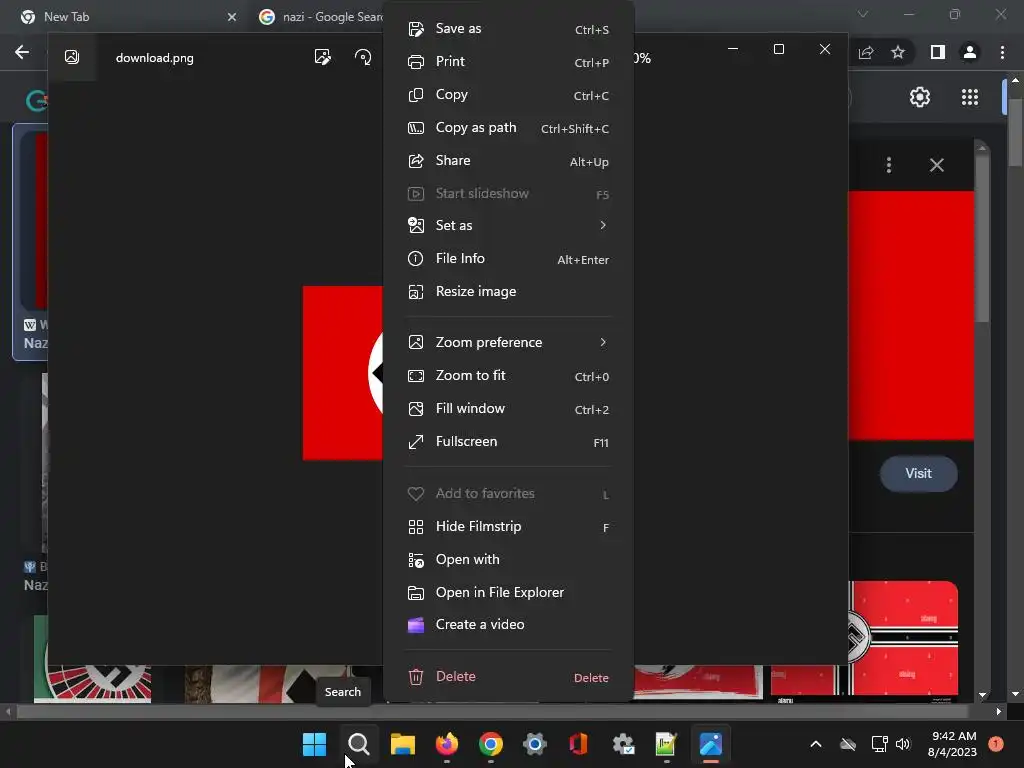The image size is (1024, 768).
Task: Open the clock showing 9:42 AM
Action: click(x=952, y=744)
